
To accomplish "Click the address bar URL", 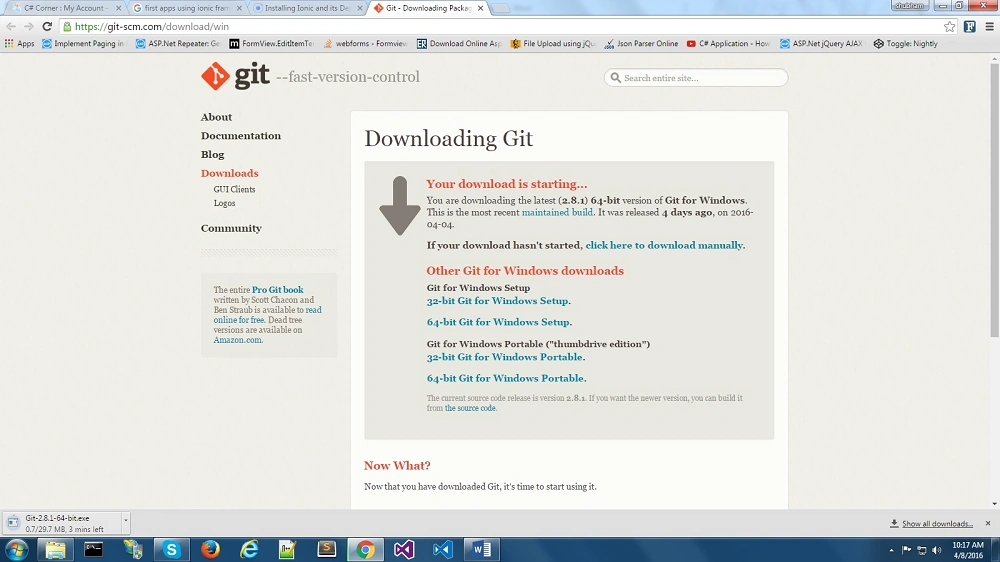I will click(152, 26).
